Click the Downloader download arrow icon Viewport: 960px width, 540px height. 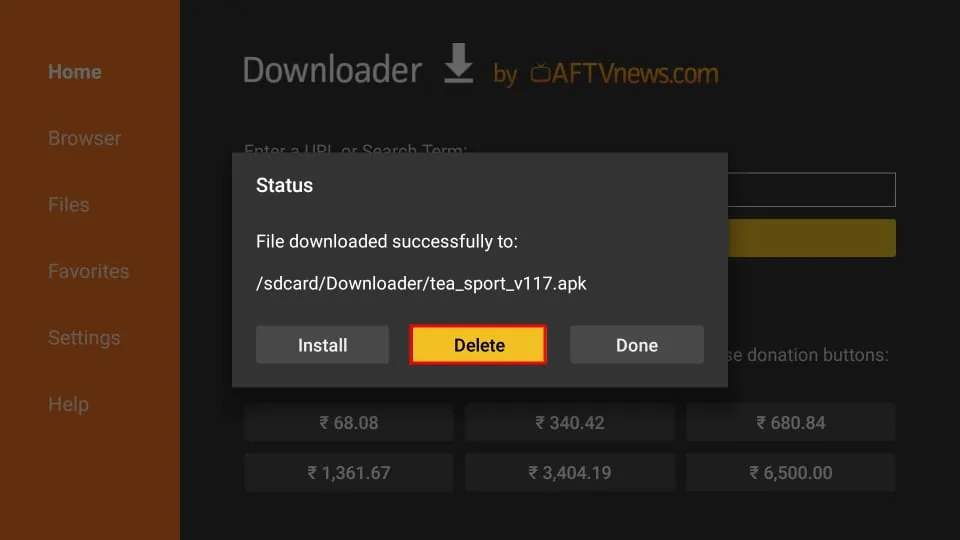pyautogui.click(x=458, y=63)
